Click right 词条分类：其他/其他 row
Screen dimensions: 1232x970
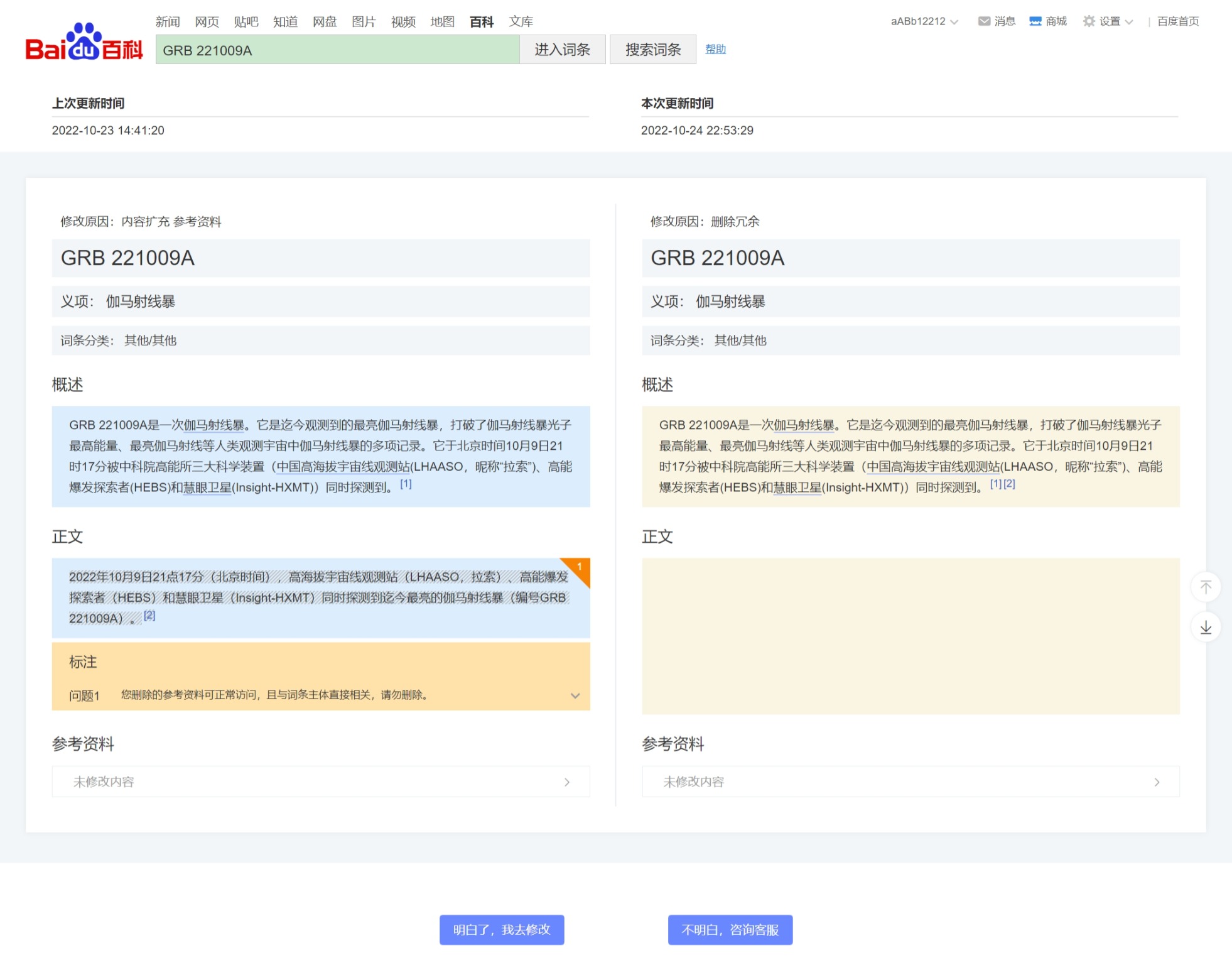coord(910,341)
